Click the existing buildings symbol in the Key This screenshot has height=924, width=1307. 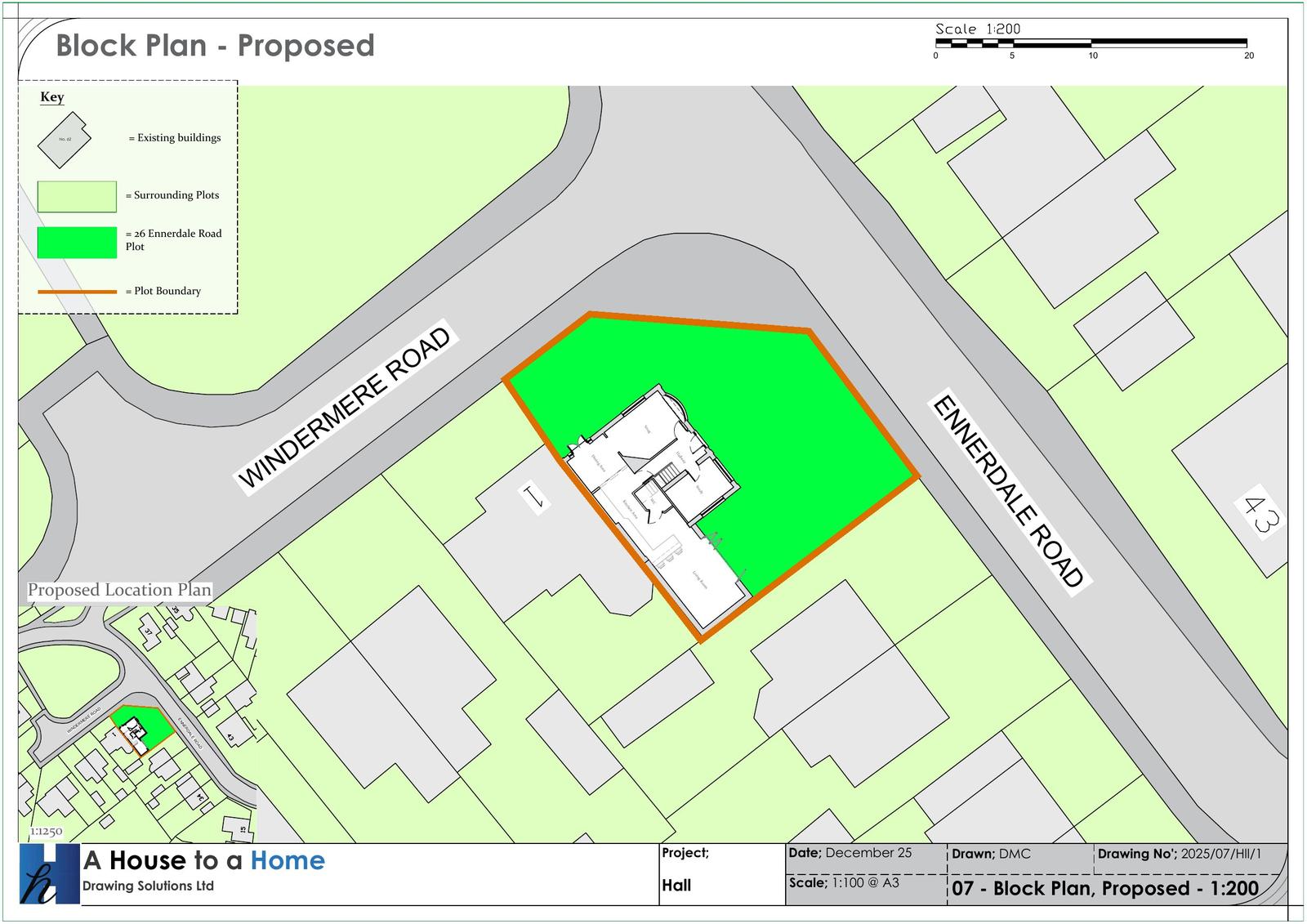point(64,140)
